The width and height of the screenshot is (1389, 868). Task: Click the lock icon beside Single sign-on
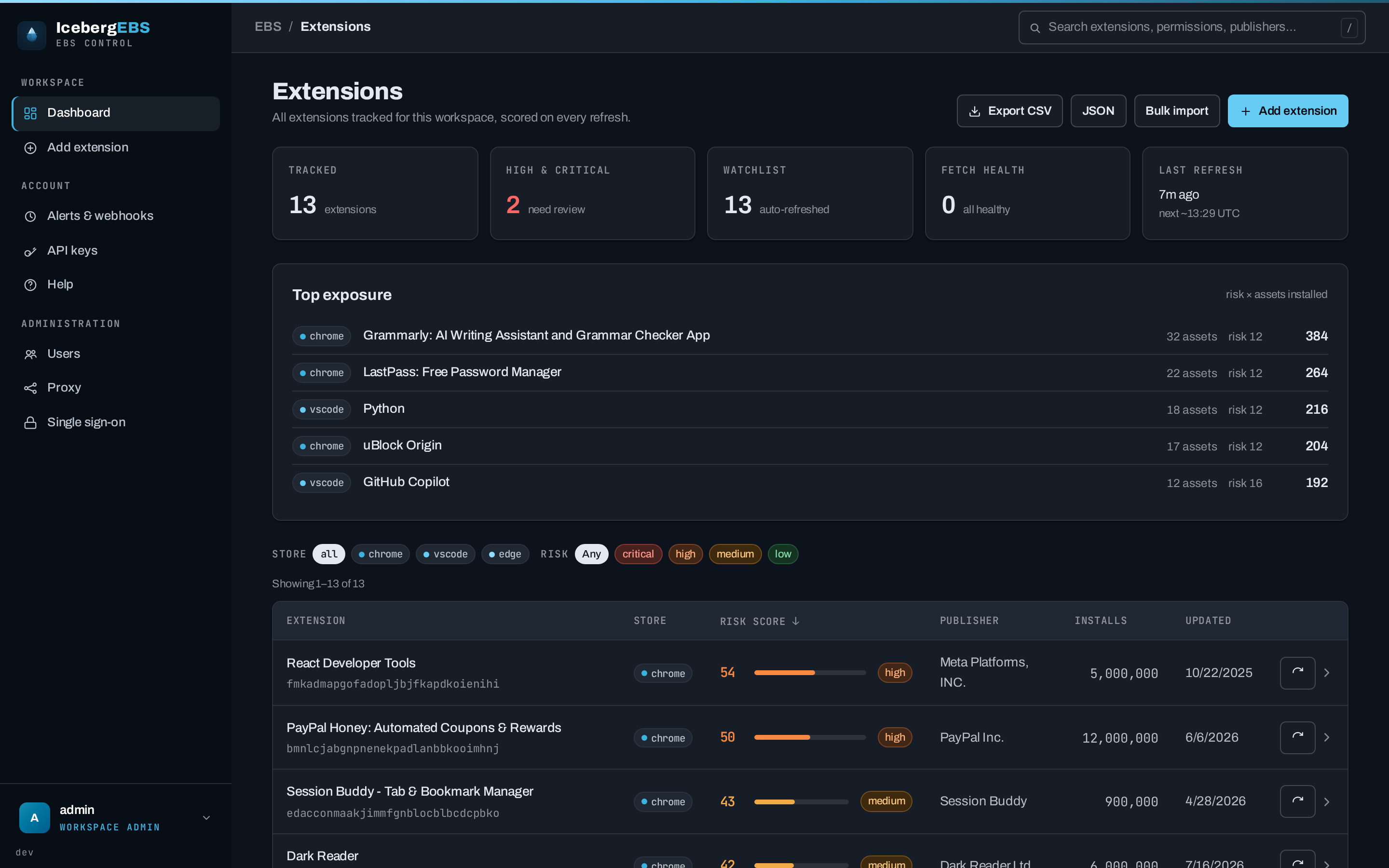30,422
